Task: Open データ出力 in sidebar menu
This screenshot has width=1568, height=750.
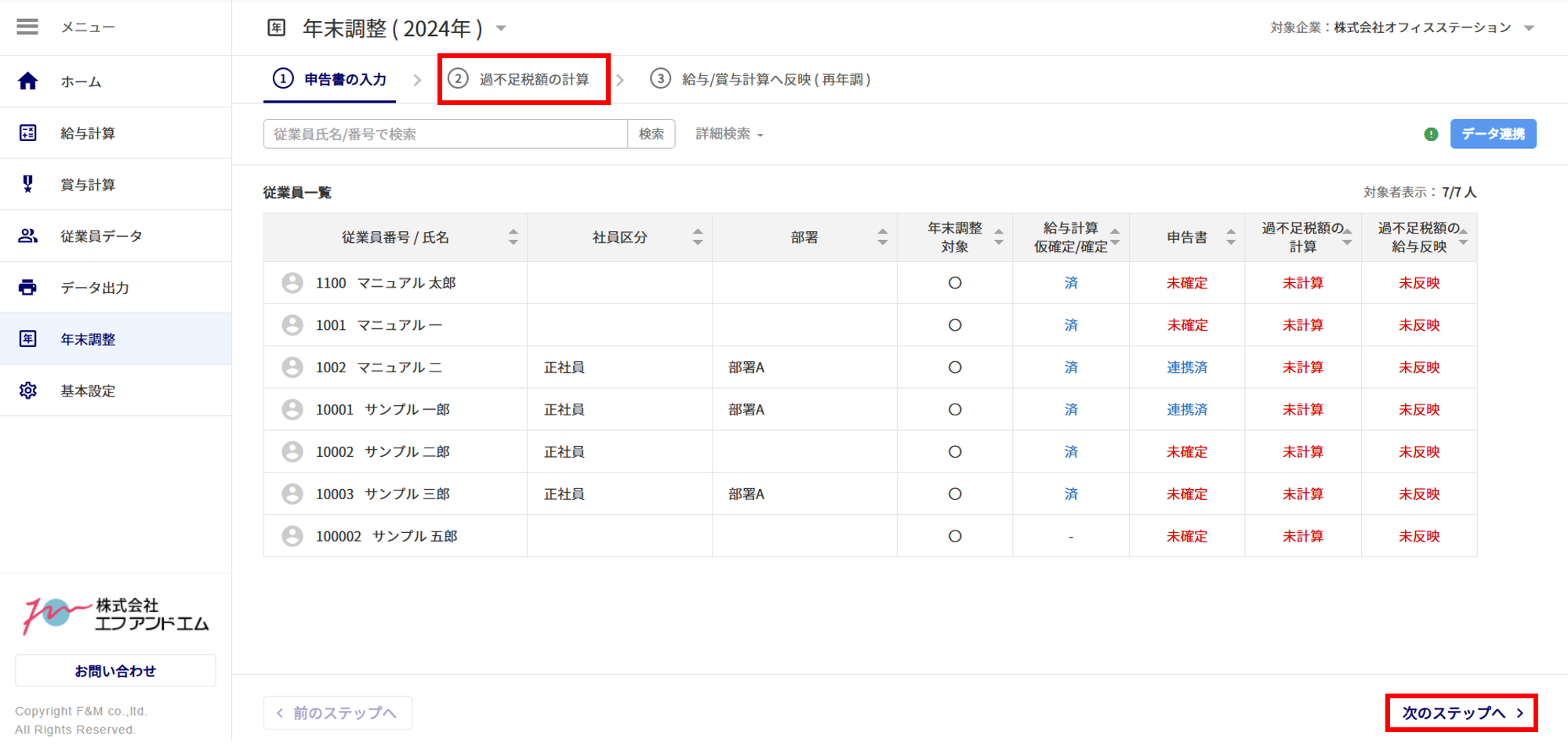Action: pos(115,287)
